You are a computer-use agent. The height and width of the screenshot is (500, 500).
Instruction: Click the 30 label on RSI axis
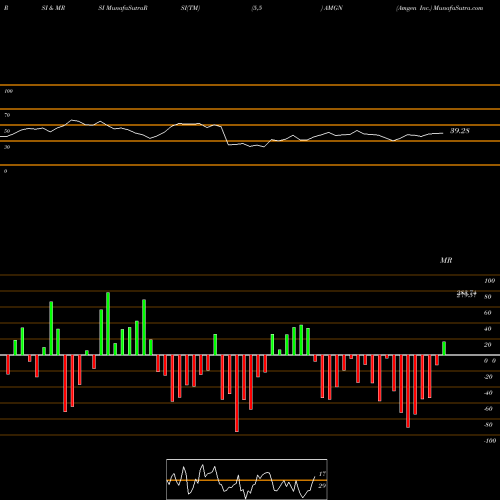pos(7,147)
